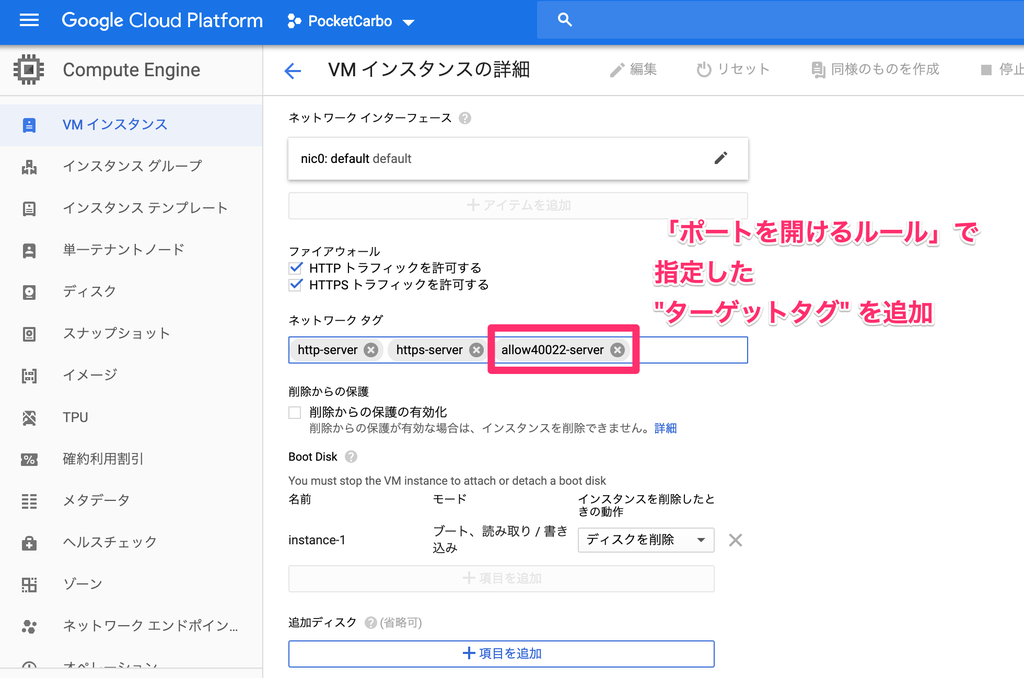The height and width of the screenshot is (678, 1024).
Task: Select the nic0: default interface row
Action: coord(518,159)
